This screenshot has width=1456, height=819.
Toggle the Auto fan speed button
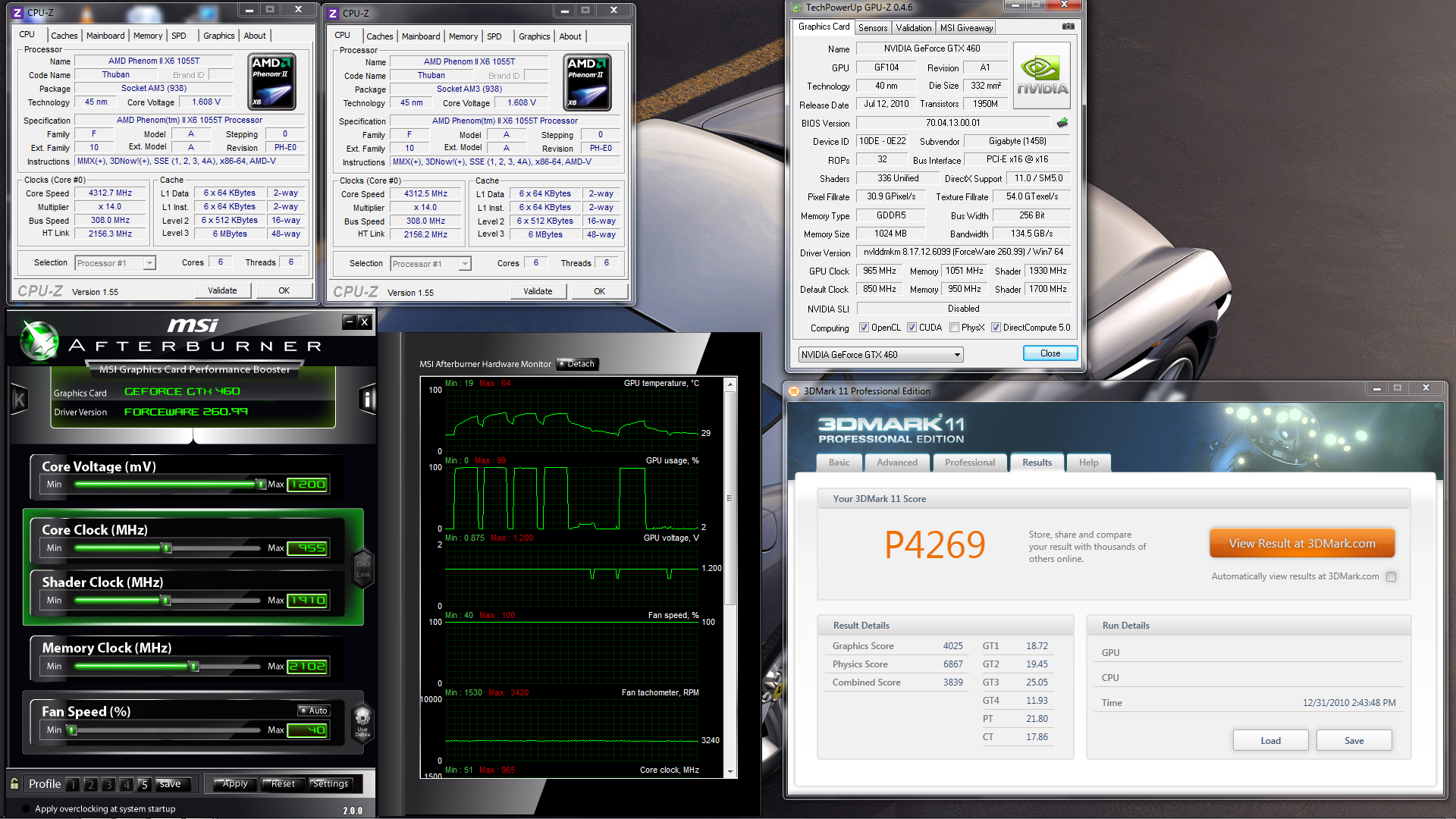314,711
